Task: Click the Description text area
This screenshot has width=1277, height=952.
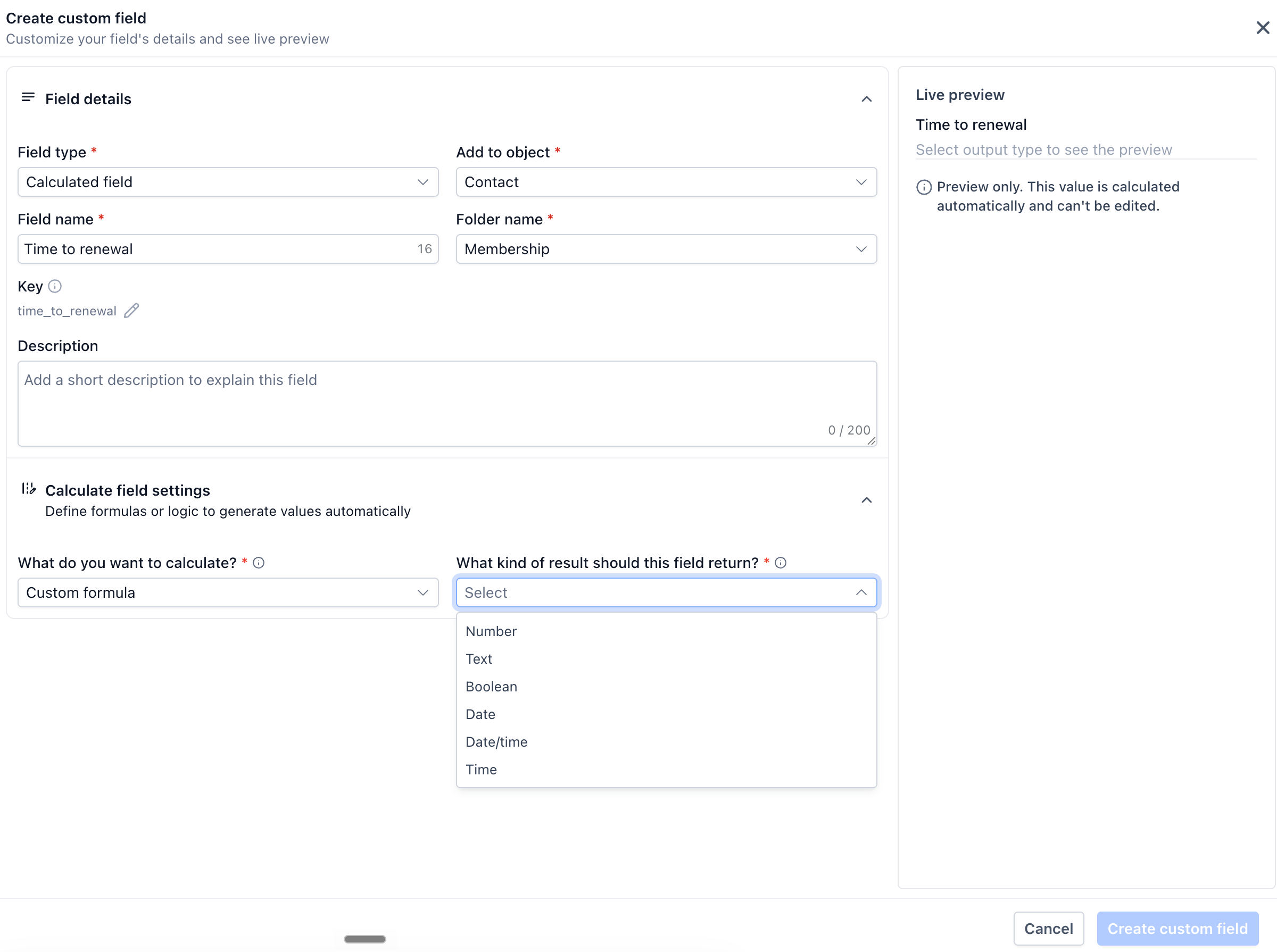Action: (447, 403)
